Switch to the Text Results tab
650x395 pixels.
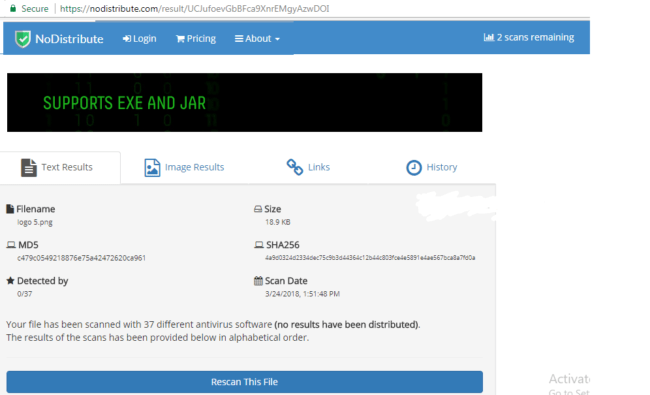[60, 167]
